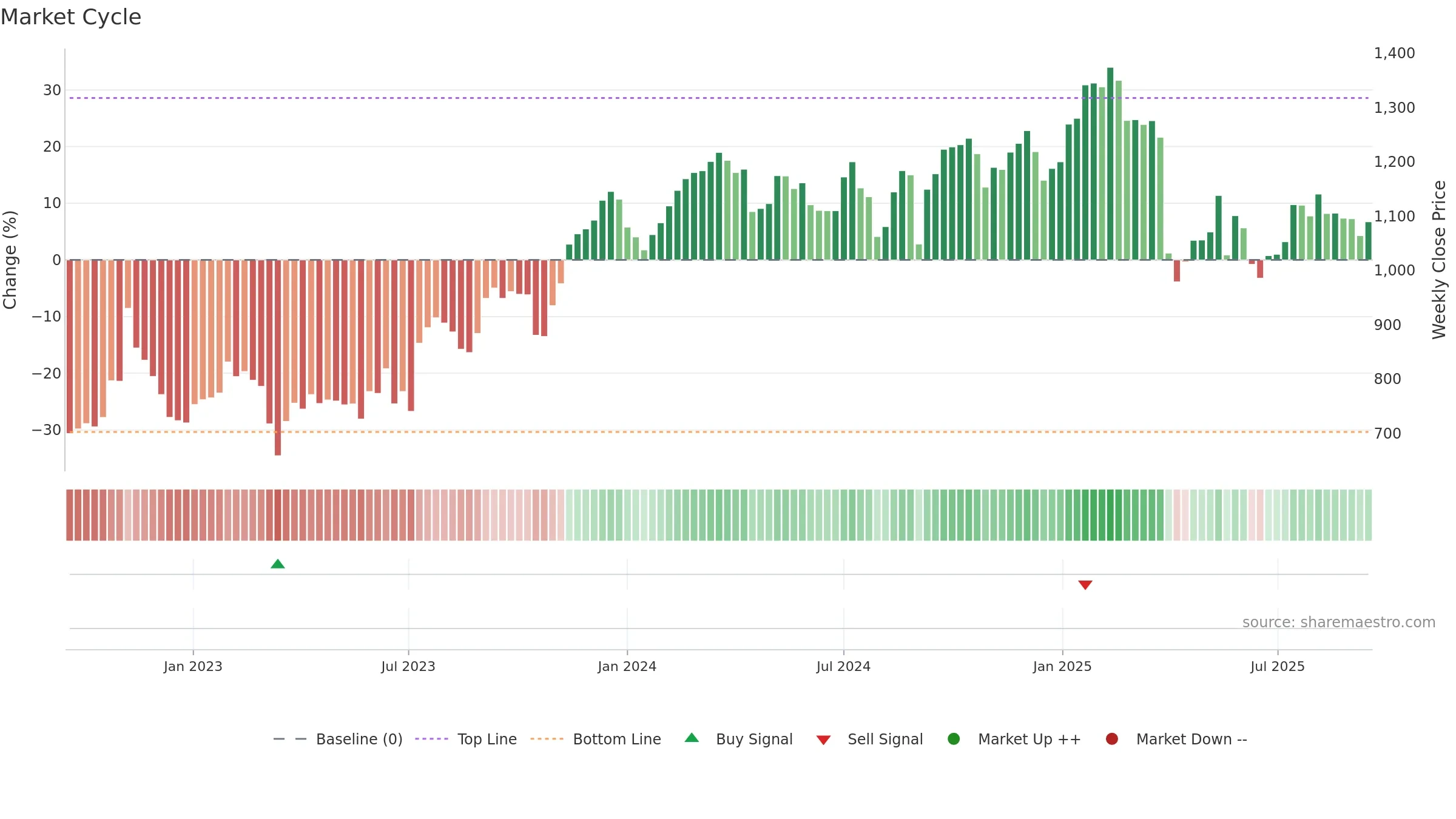Click the Jan 2024 x-axis label
Screen dimensions: 1456x819
[627, 666]
